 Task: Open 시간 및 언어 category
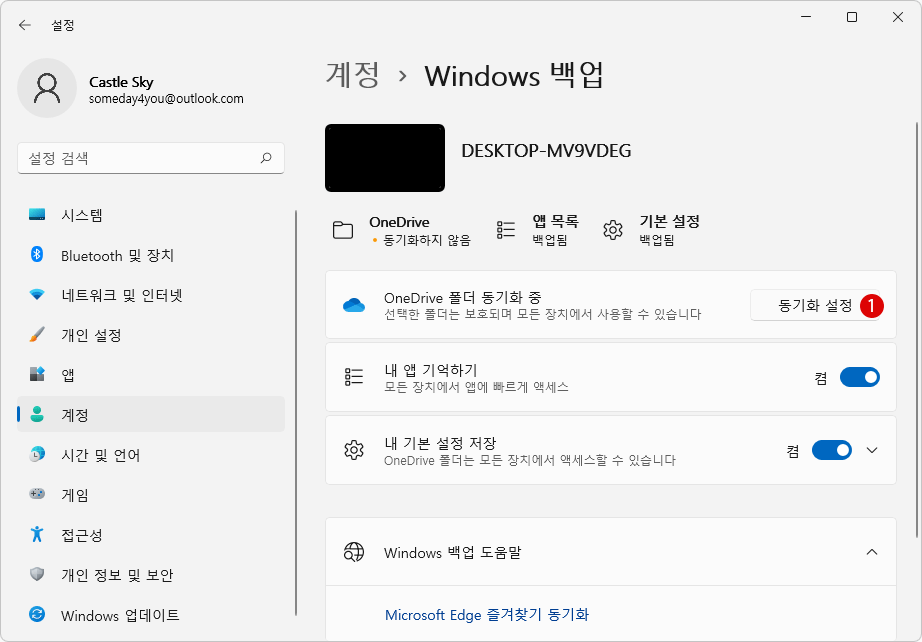pyautogui.click(x=151, y=454)
